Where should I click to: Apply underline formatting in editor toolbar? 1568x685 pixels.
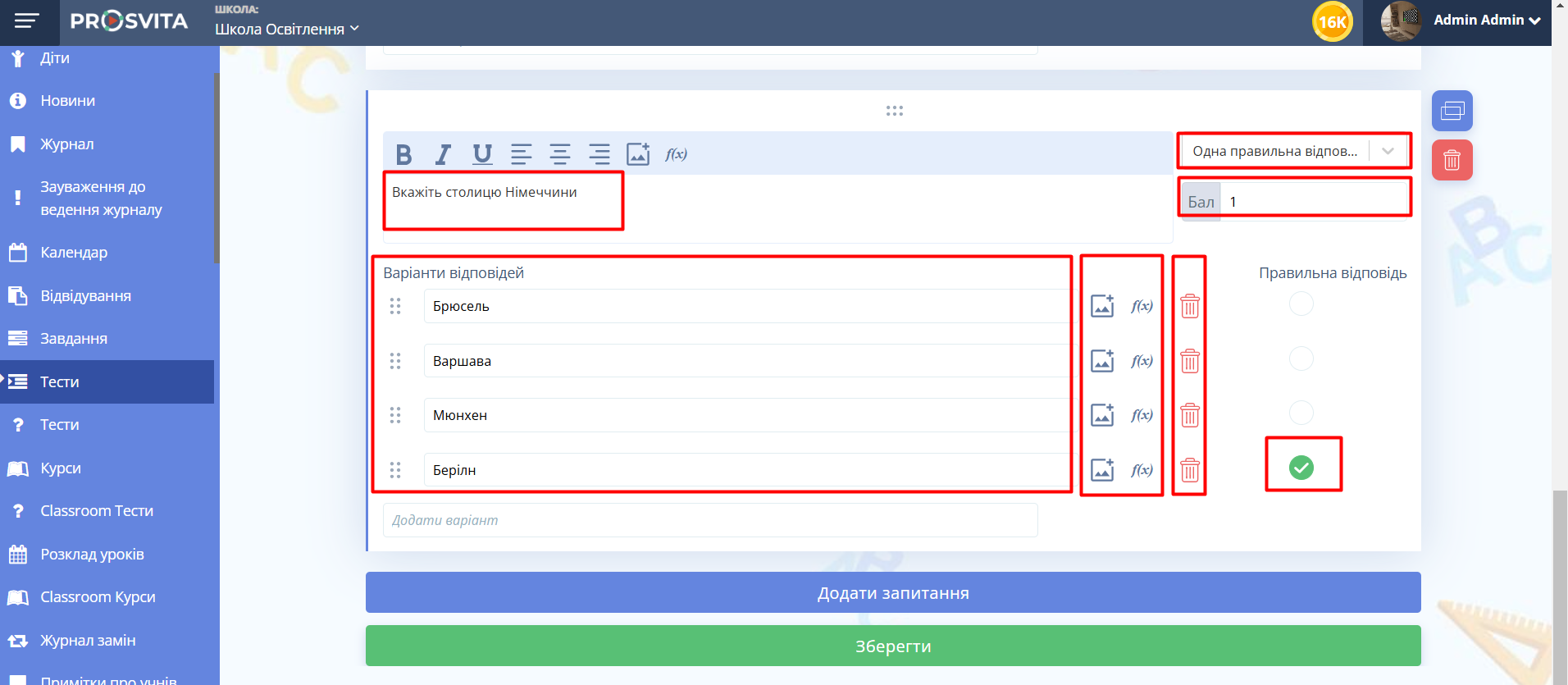point(482,154)
